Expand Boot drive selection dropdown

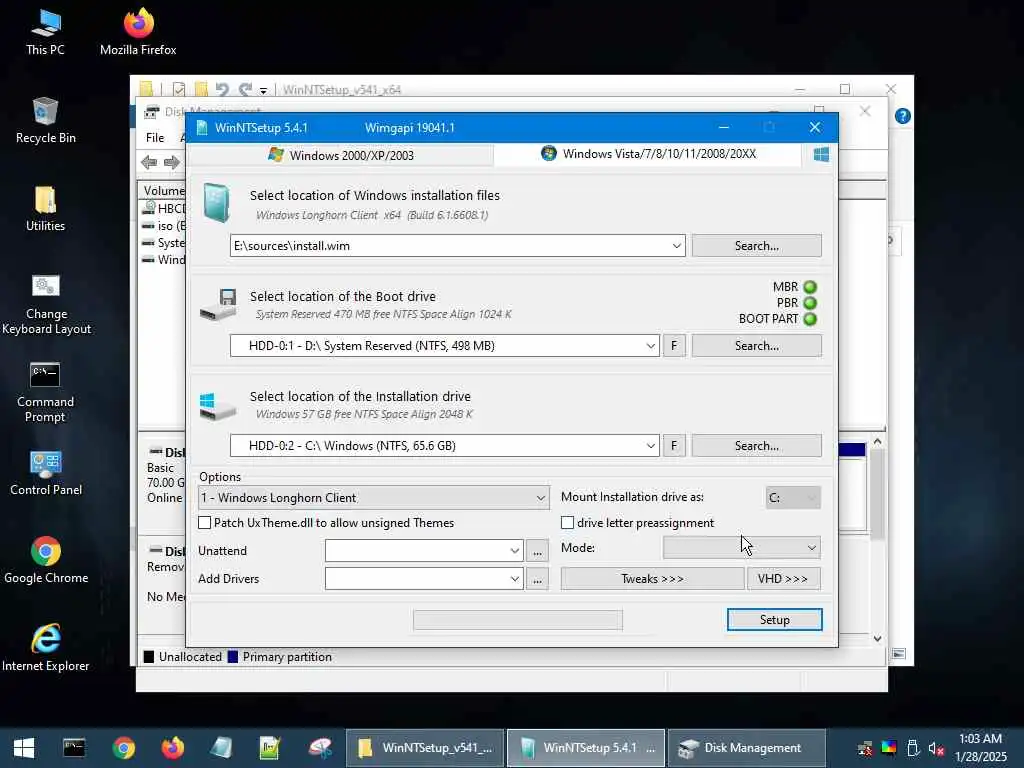(x=650, y=346)
